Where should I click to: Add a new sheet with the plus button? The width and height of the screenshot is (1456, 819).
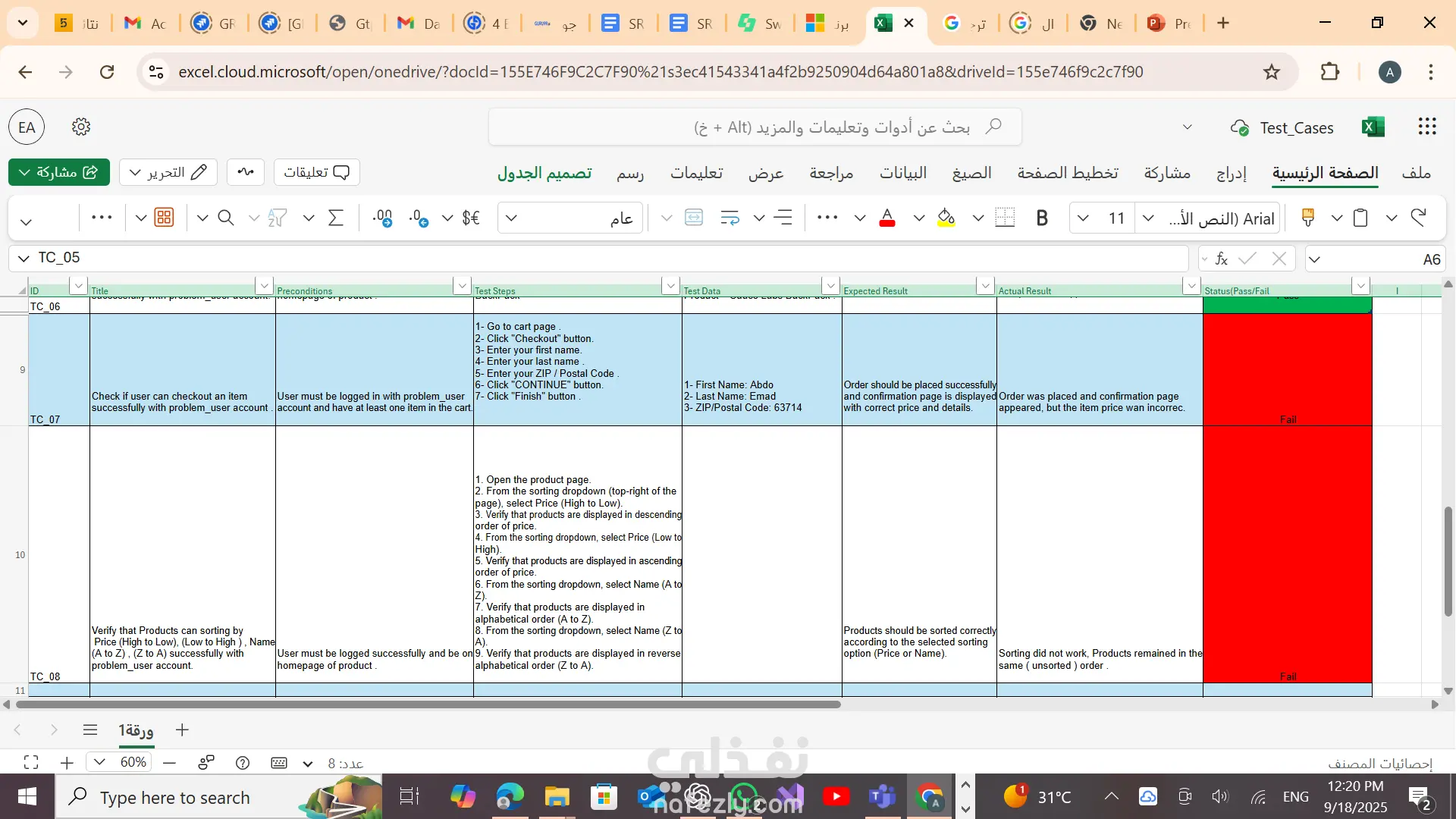click(182, 730)
